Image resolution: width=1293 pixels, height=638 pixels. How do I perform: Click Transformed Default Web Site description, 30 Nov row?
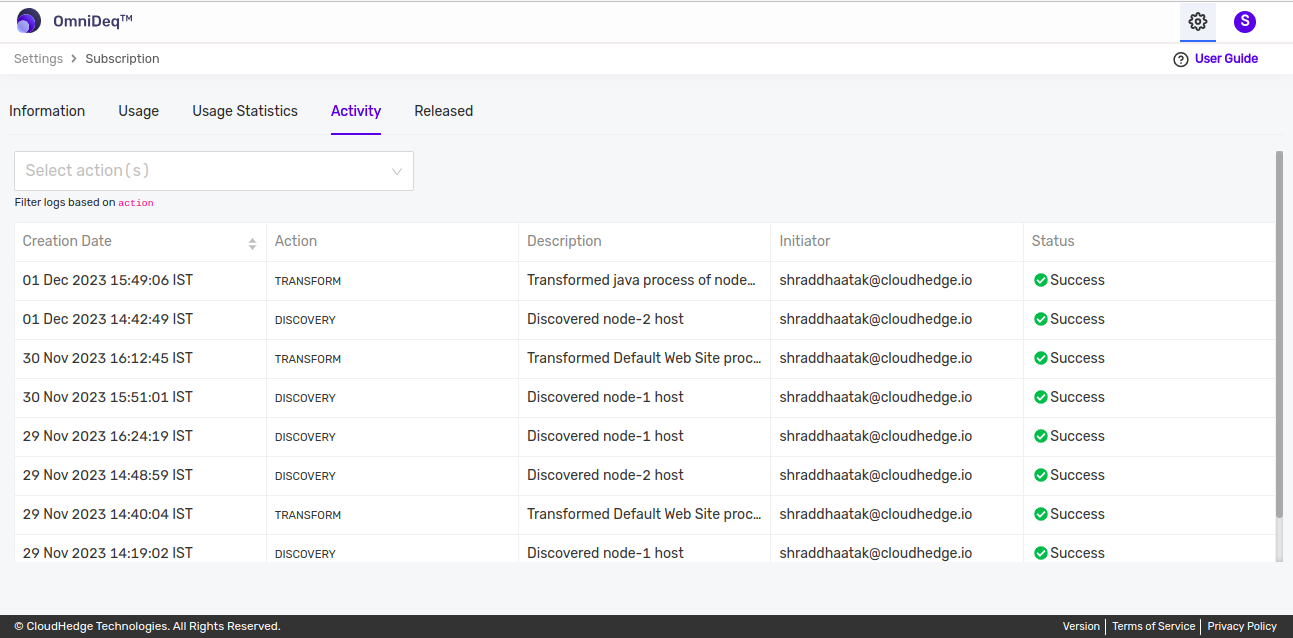(645, 358)
